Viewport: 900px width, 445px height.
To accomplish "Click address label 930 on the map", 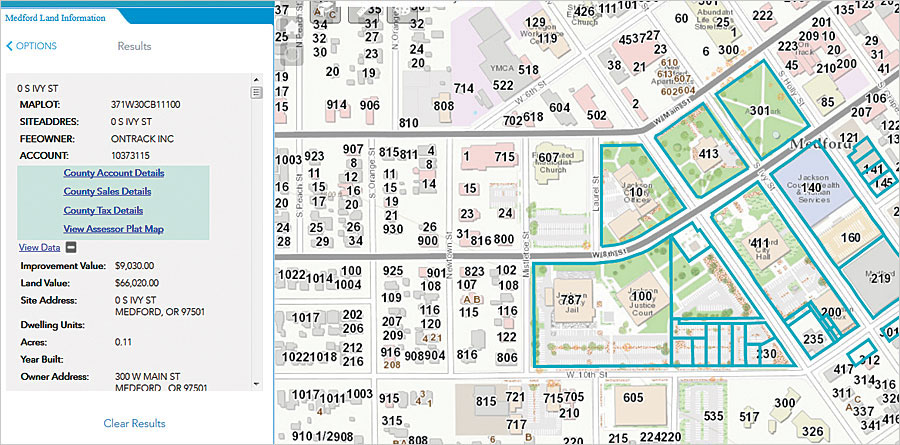I will point(394,230).
